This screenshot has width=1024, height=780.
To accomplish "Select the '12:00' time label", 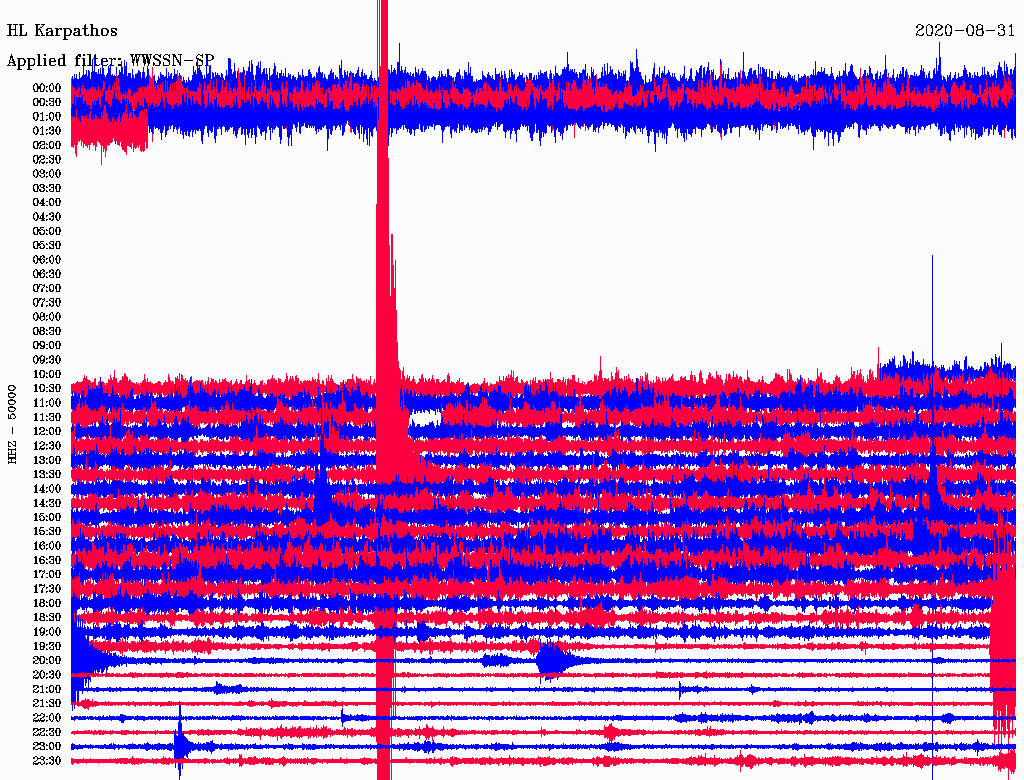I will point(47,432).
